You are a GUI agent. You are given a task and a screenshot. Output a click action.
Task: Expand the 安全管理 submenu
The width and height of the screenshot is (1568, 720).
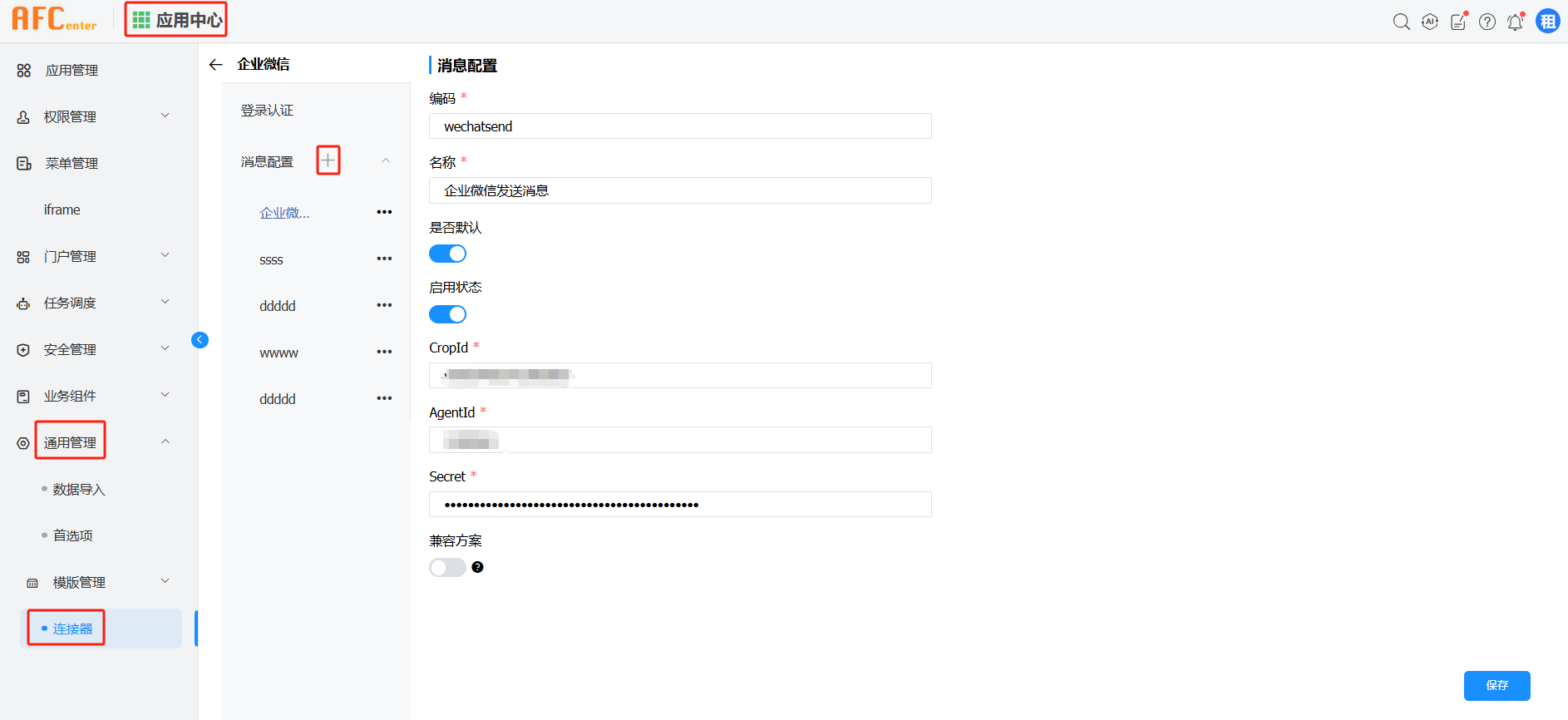click(165, 349)
